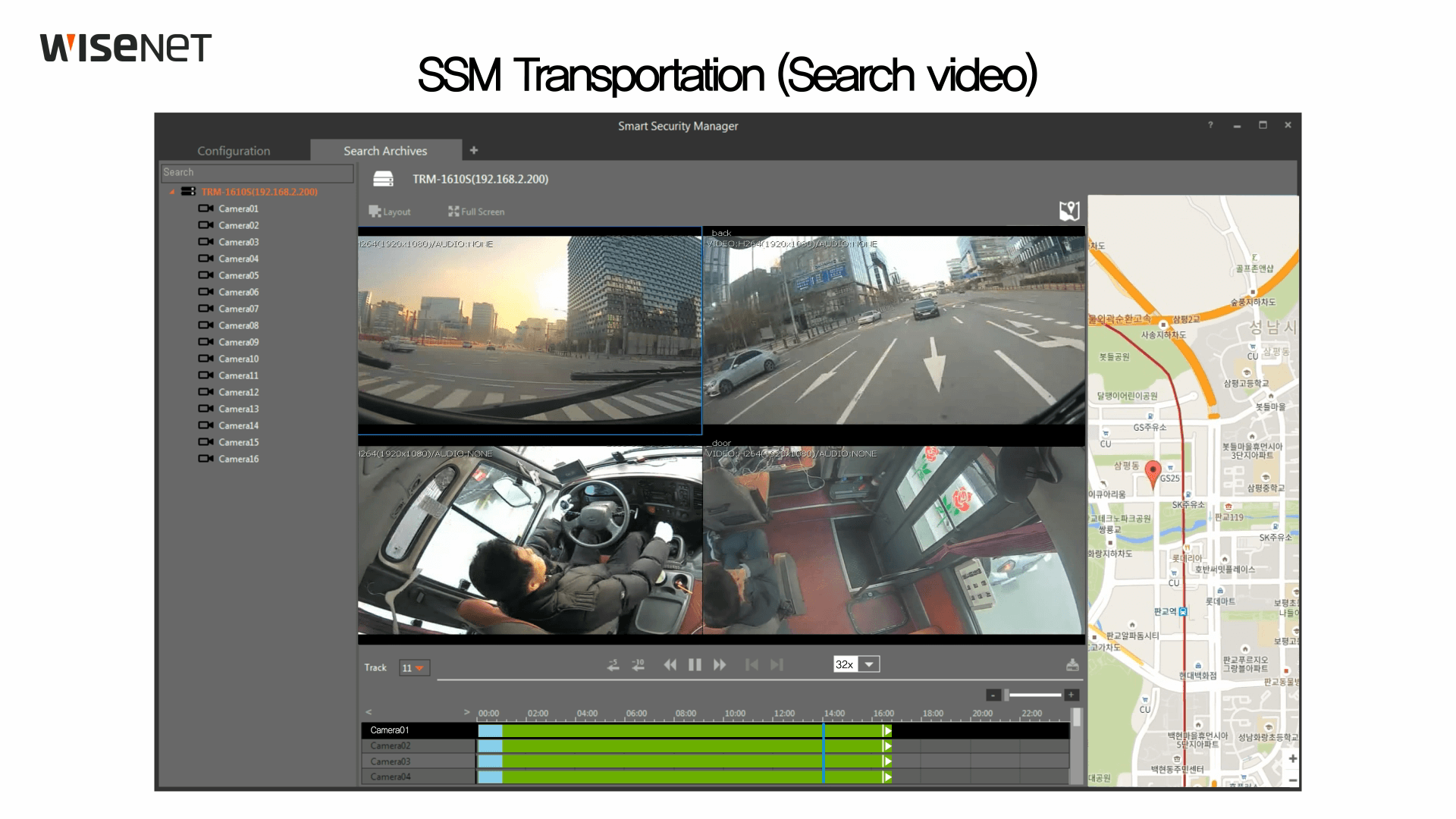Pause the video playback

695,665
